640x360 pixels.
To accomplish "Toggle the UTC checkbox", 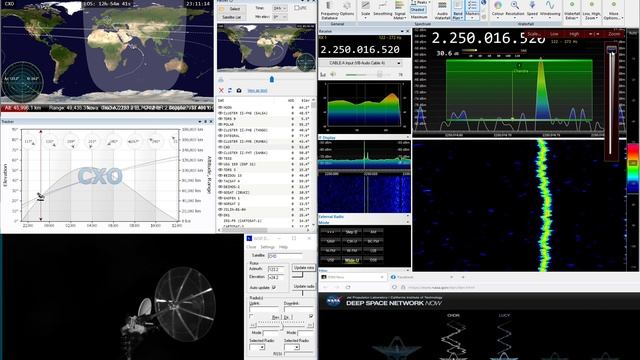I will pyautogui.click(x=297, y=8).
